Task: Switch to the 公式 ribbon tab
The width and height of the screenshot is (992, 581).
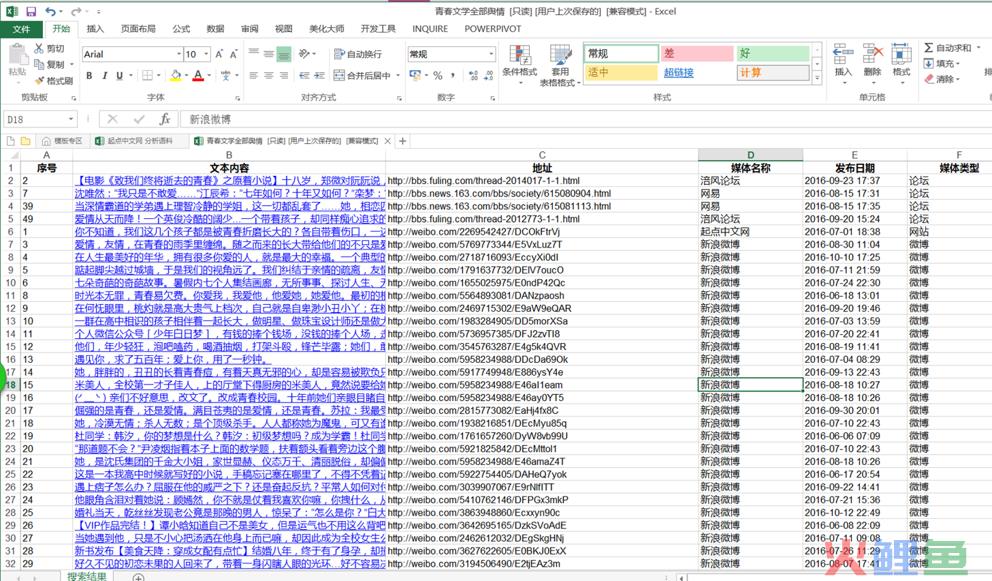Action: 181,28
